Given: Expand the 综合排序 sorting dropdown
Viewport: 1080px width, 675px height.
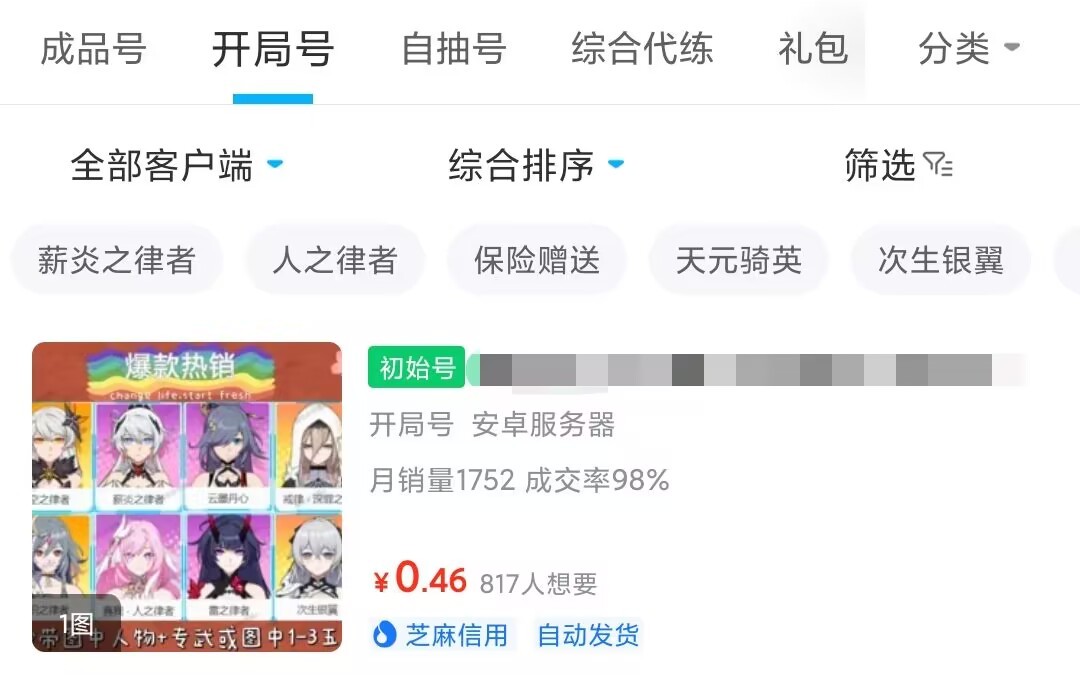Looking at the screenshot, I should pos(536,165).
